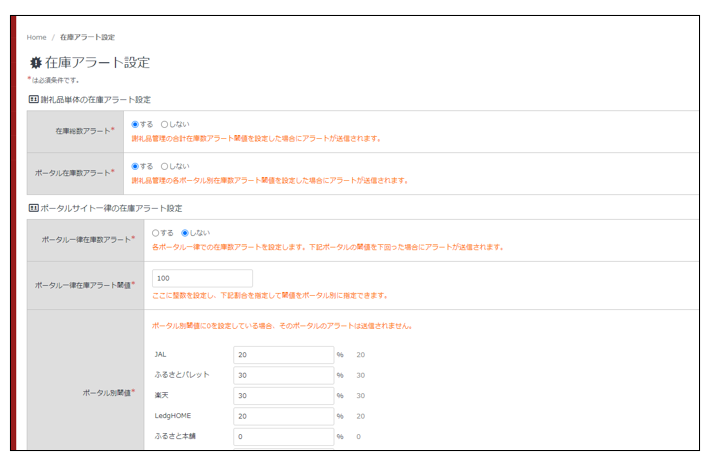Screen dimensions: 716x462
Task: Focus the ふるさと本舗 threshold input
Action: (283, 437)
